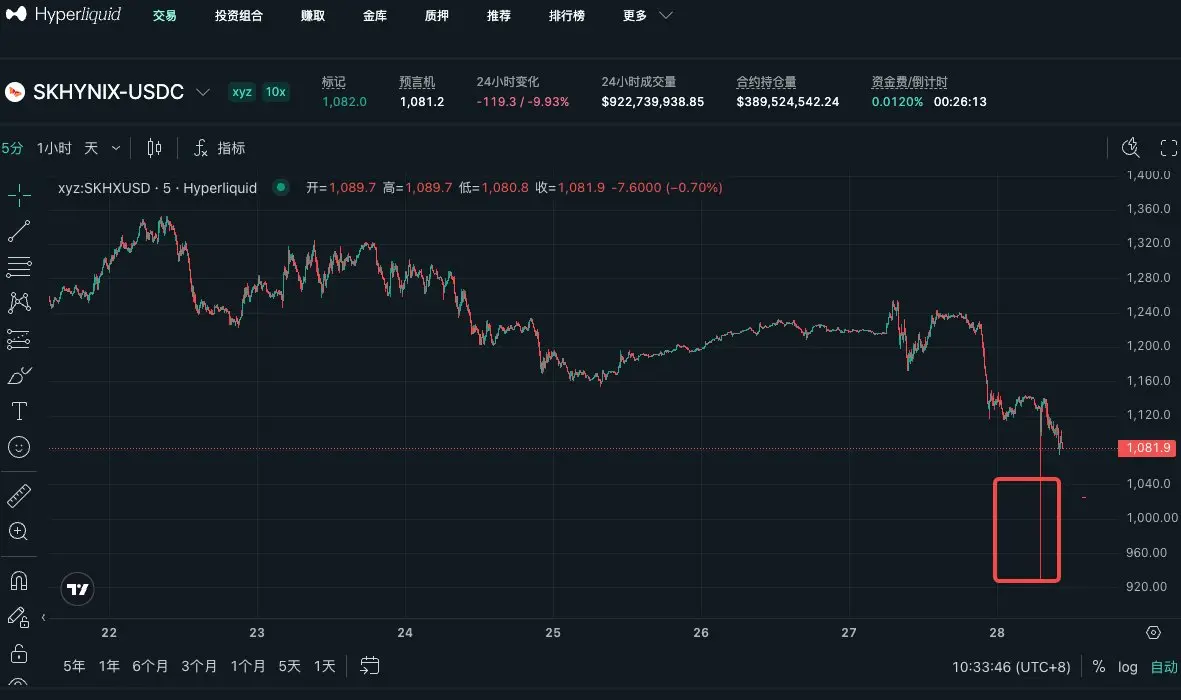Select the ruler measure tool
This screenshot has height=700, width=1181.
tap(19, 495)
